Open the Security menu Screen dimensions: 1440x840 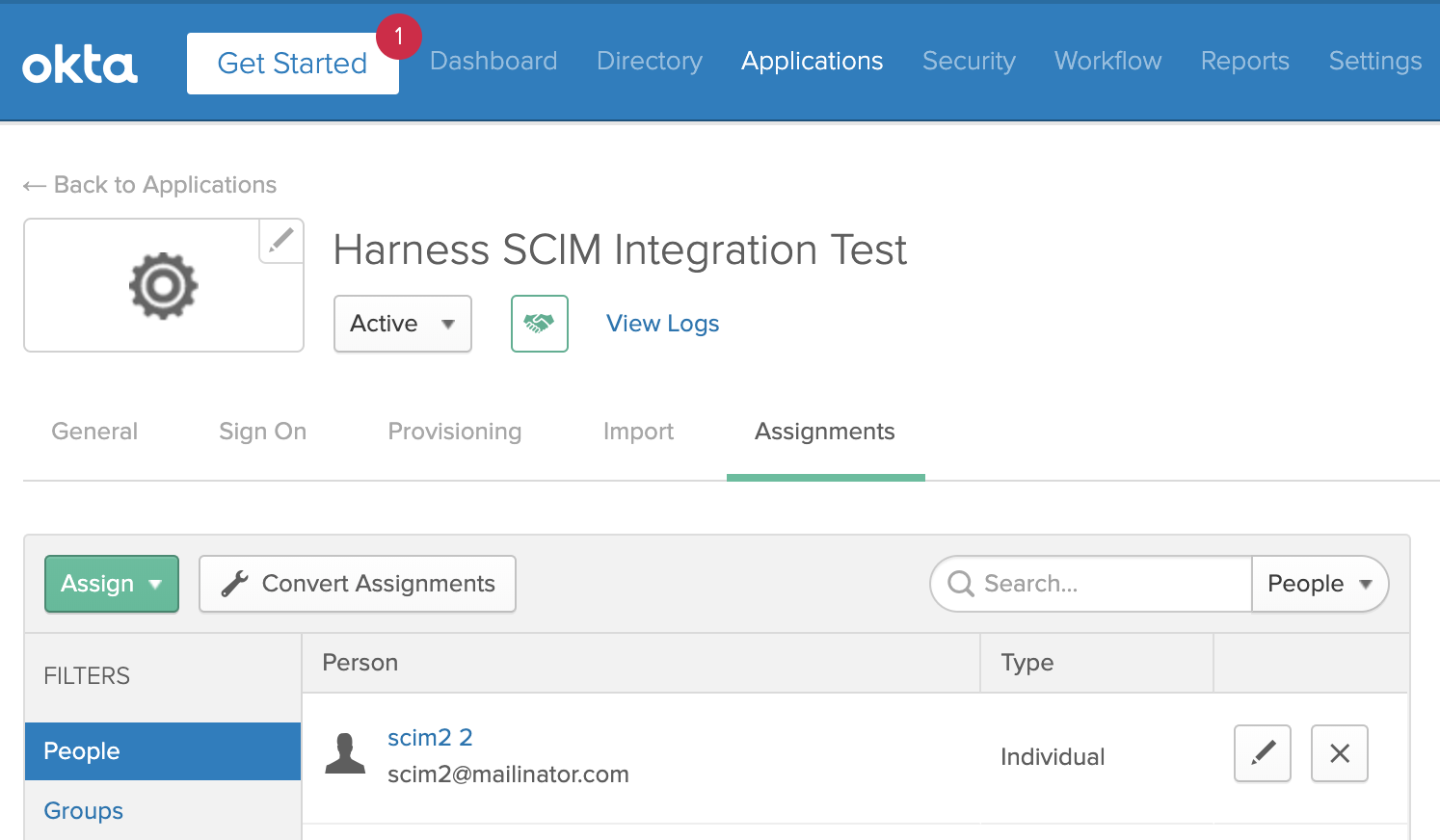click(969, 61)
